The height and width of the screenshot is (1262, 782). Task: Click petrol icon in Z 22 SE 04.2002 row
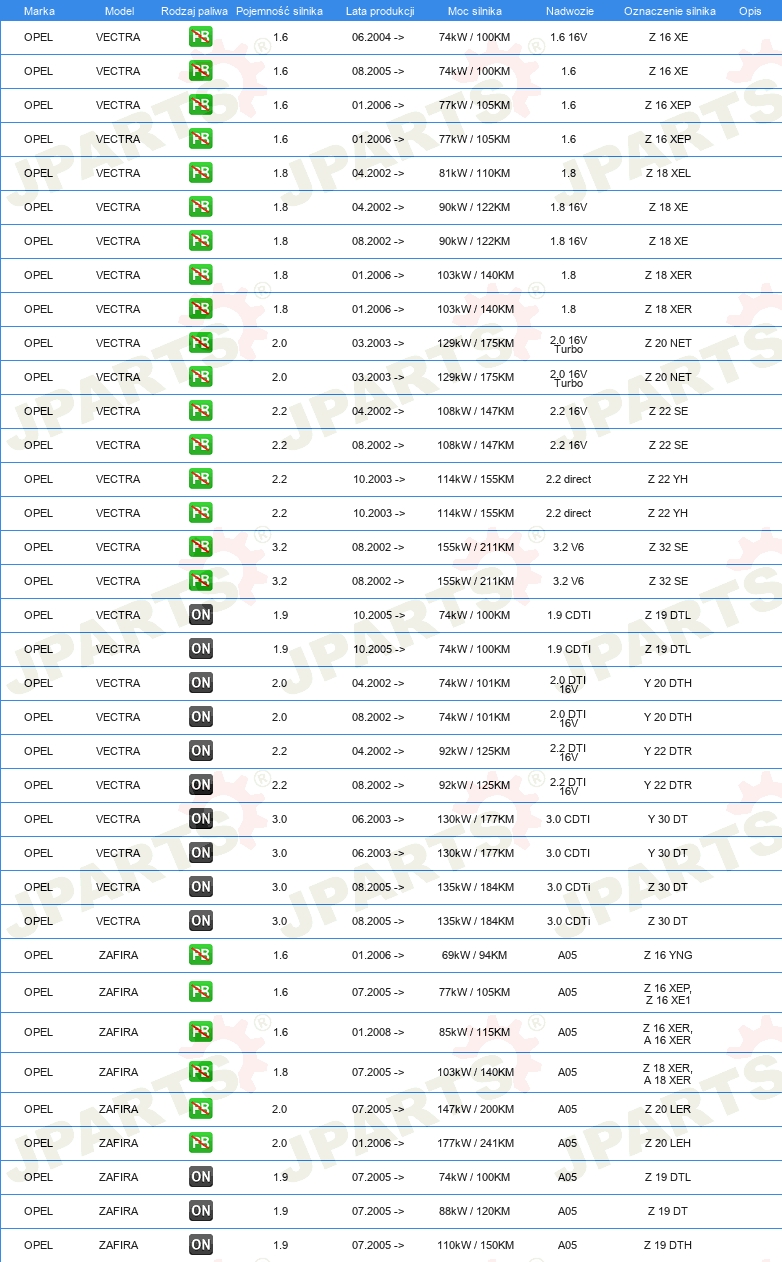201,411
